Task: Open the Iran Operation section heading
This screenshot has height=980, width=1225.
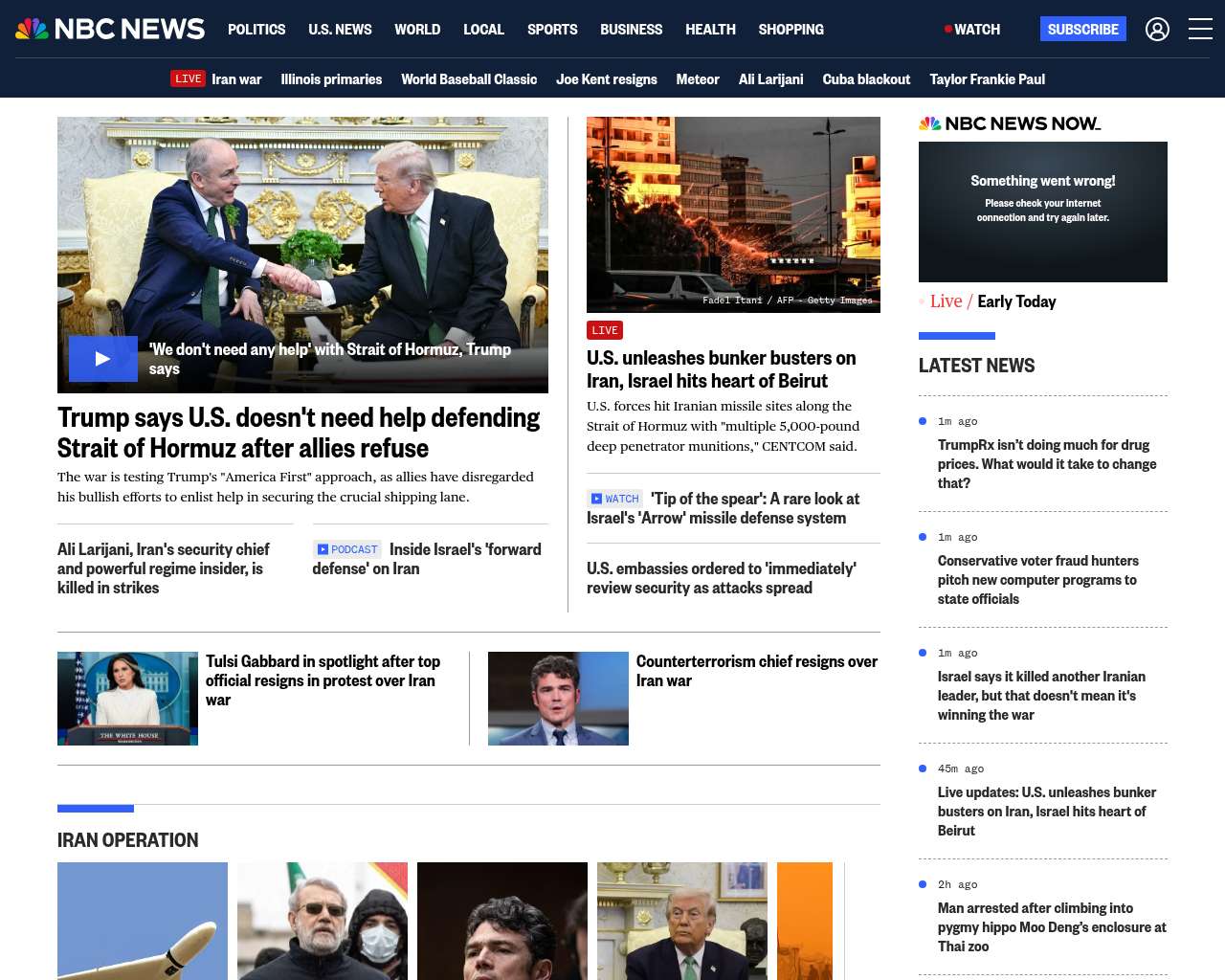Action: (x=128, y=840)
